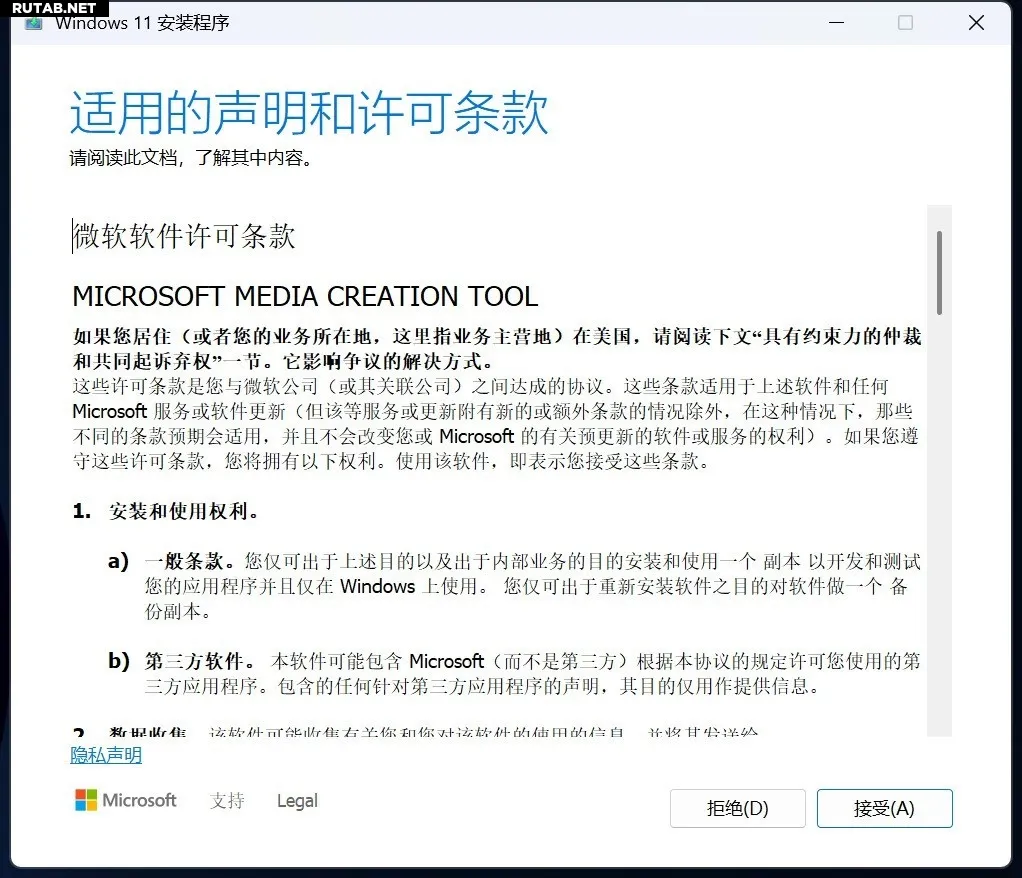The image size is (1022, 878).
Task: Click the 安装和使用权利 section heading
Action: pyautogui.click(x=184, y=511)
